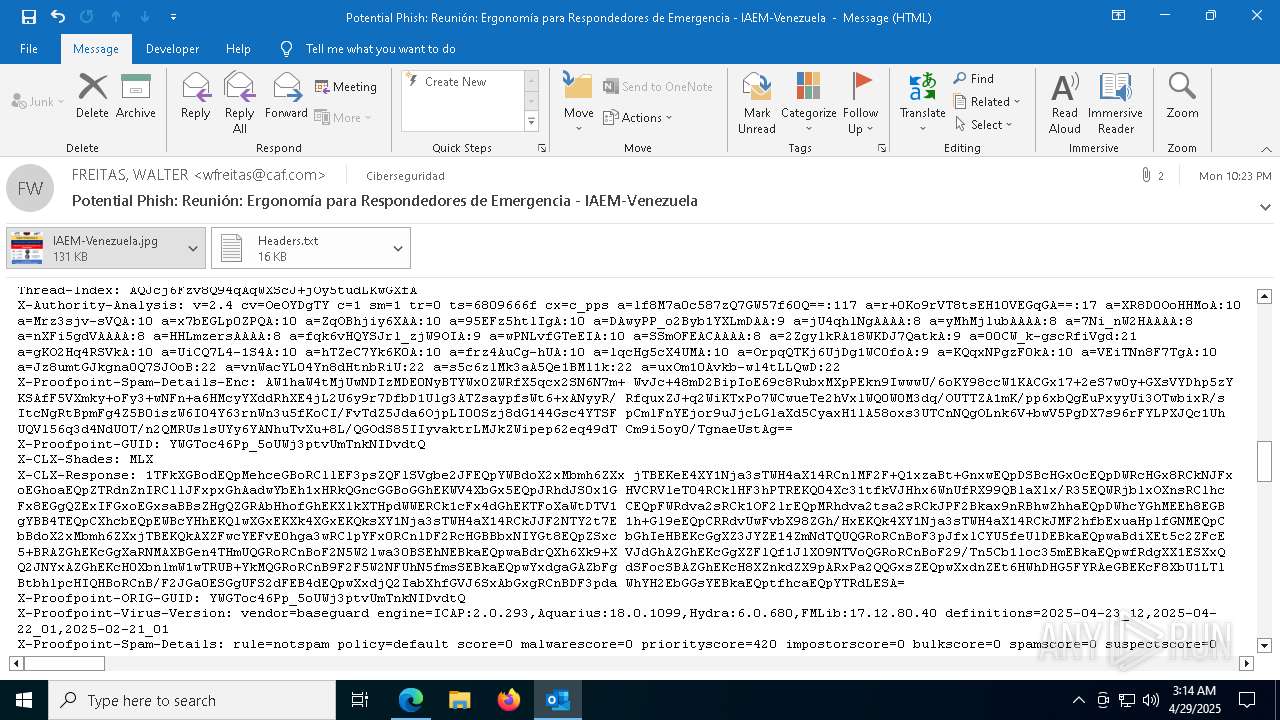Open Customize Quick Access Toolbar dropdown
The image size is (1280, 720).
pos(173,17)
